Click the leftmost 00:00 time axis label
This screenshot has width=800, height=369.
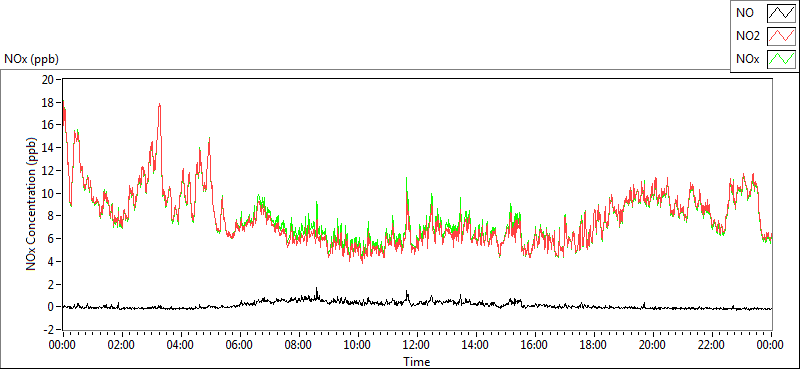pos(62,345)
